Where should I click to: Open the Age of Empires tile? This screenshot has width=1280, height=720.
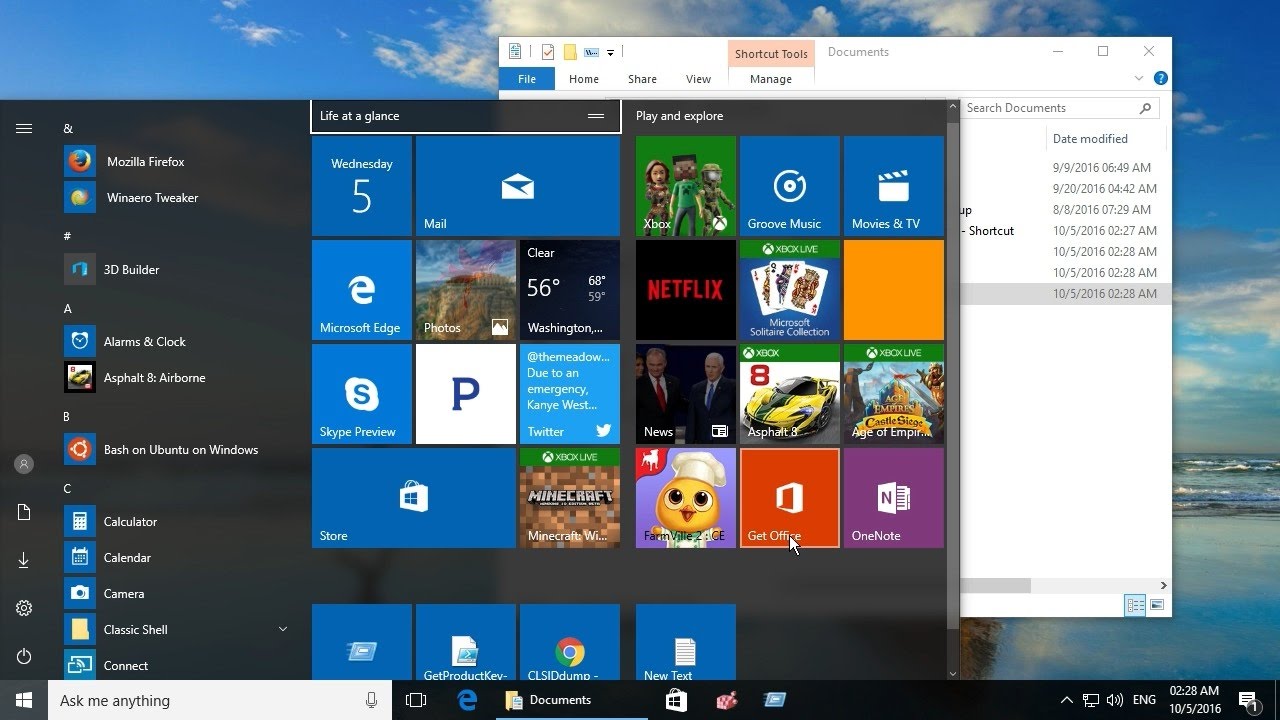[894, 394]
